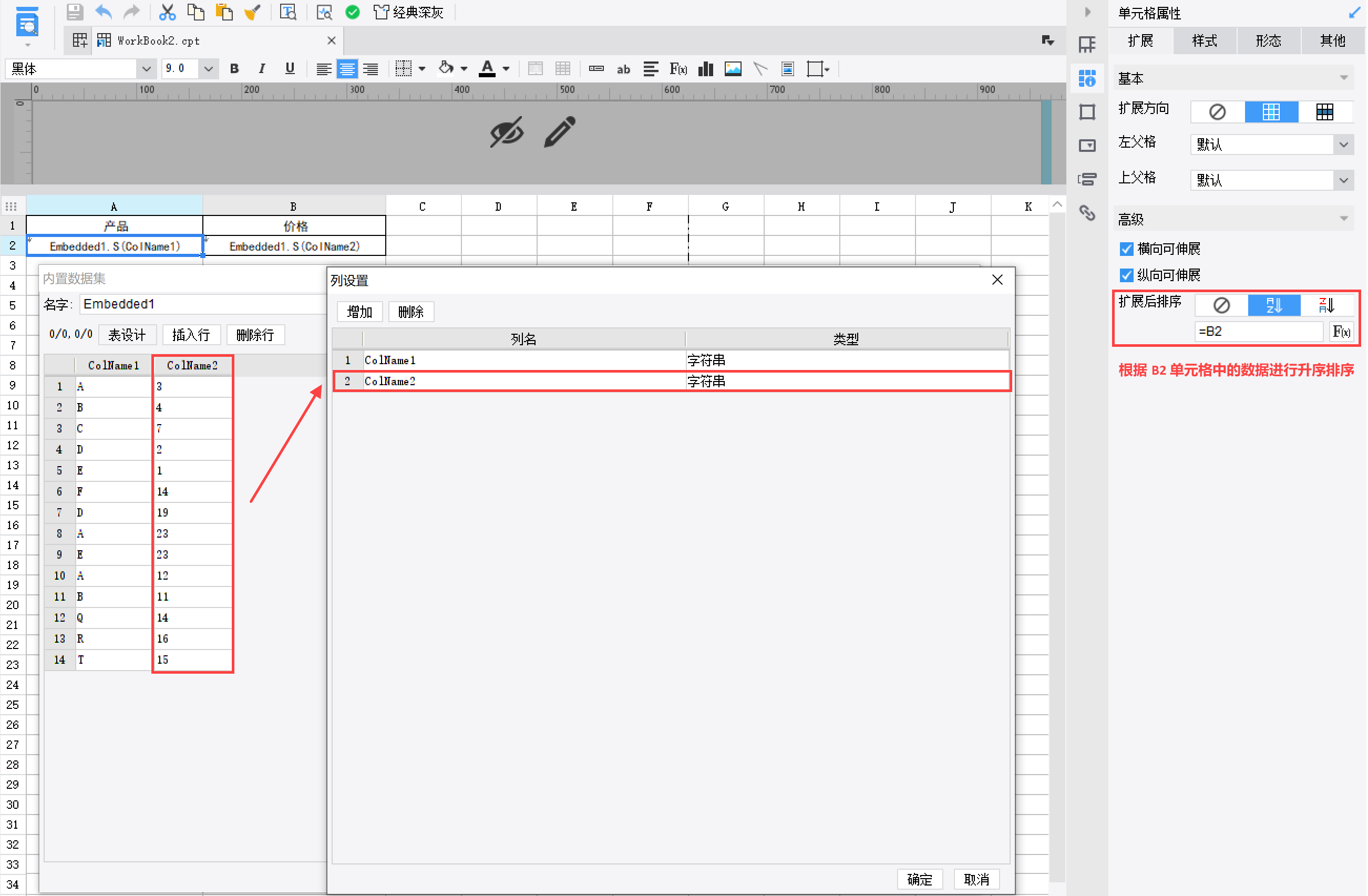Click the hyperlink icon in right sidebar
The image size is (1368, 896).
point(1087,213)
